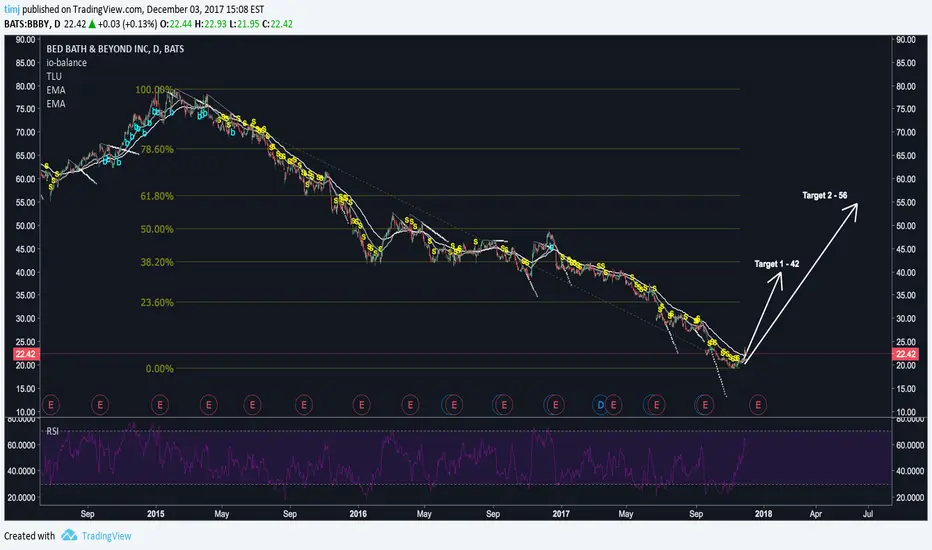
Task: Select the 'Target 1 - 42' label
Action: (776, 263)
